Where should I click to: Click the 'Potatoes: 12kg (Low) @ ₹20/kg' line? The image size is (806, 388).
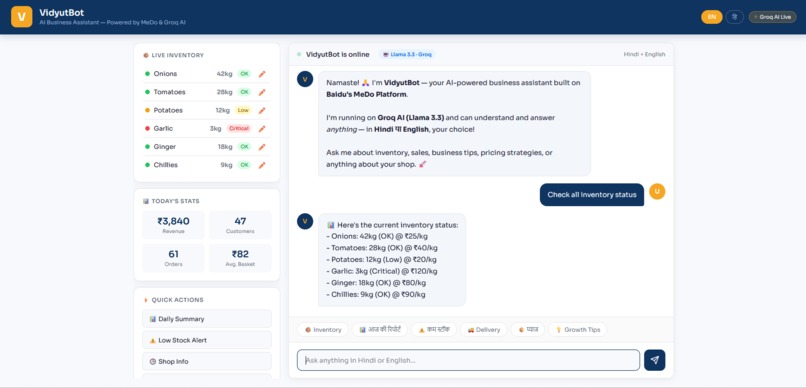coord(380,260)
